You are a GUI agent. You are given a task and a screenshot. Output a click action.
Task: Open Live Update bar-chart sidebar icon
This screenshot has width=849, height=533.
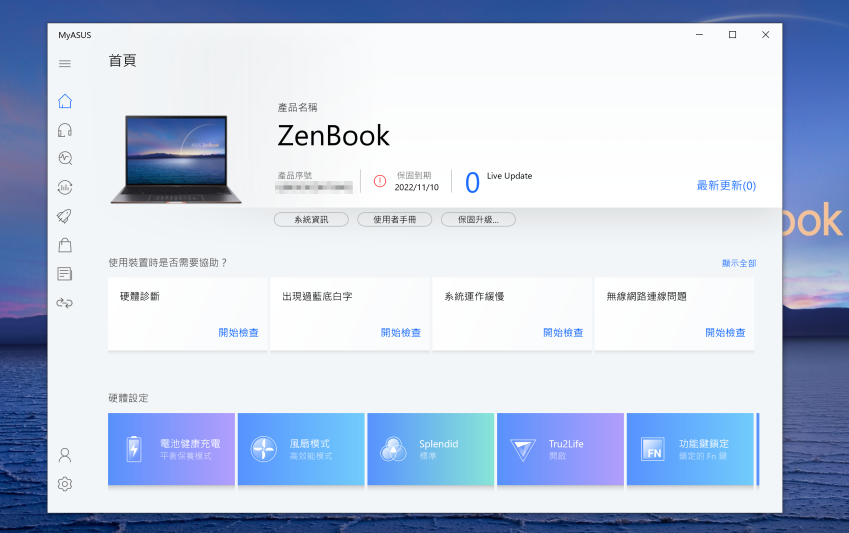(x=65, y=187)
